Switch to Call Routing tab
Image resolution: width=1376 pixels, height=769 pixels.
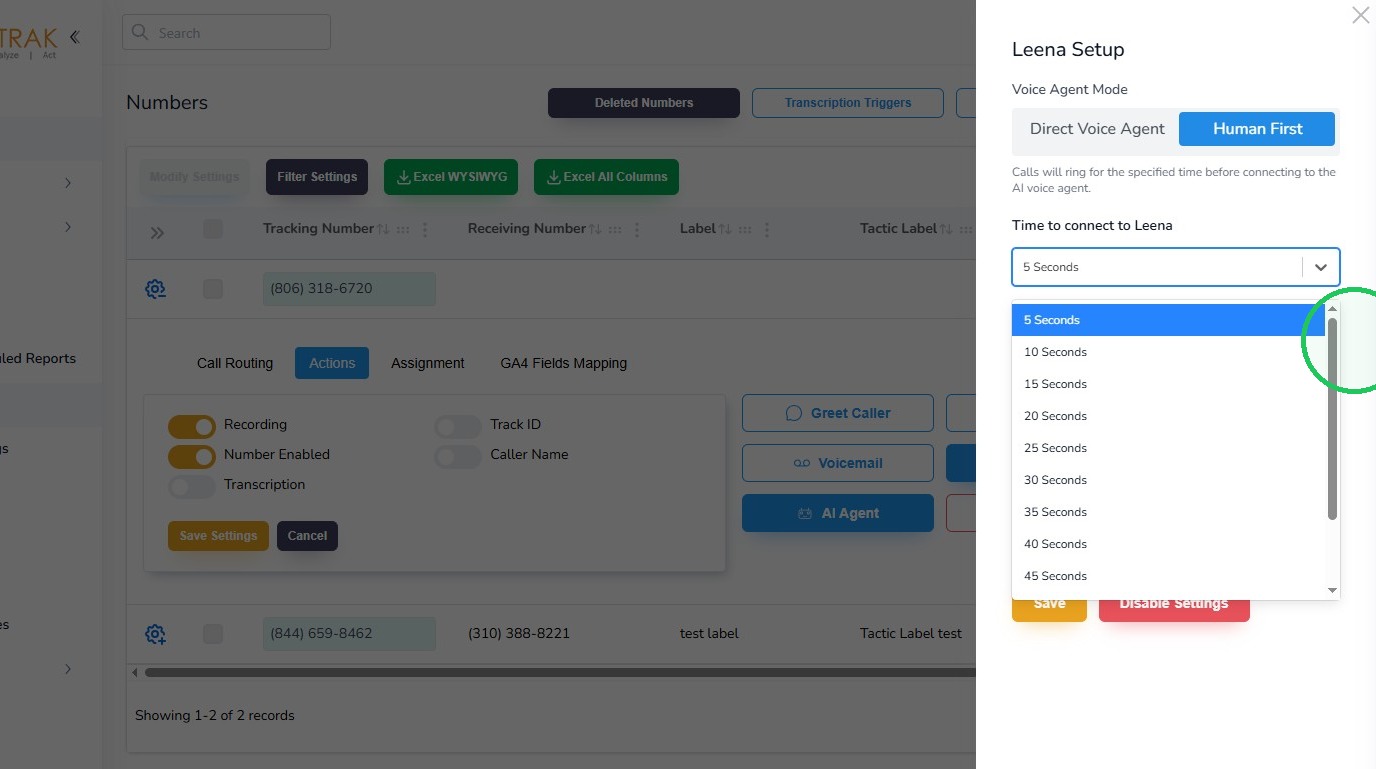click(x=235, y=363)
